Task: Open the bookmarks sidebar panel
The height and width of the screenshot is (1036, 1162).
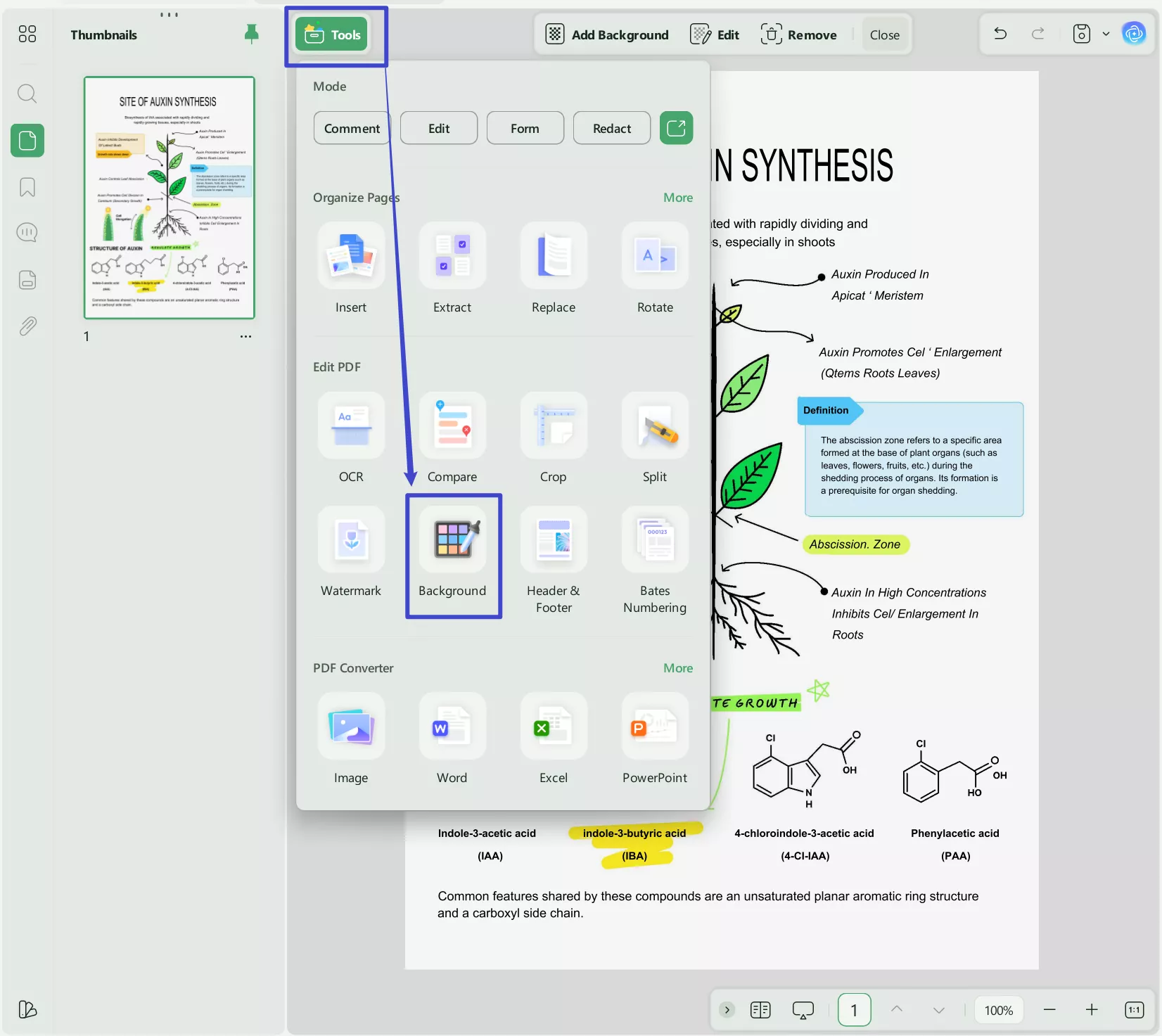Action: [x=27, y=187]
